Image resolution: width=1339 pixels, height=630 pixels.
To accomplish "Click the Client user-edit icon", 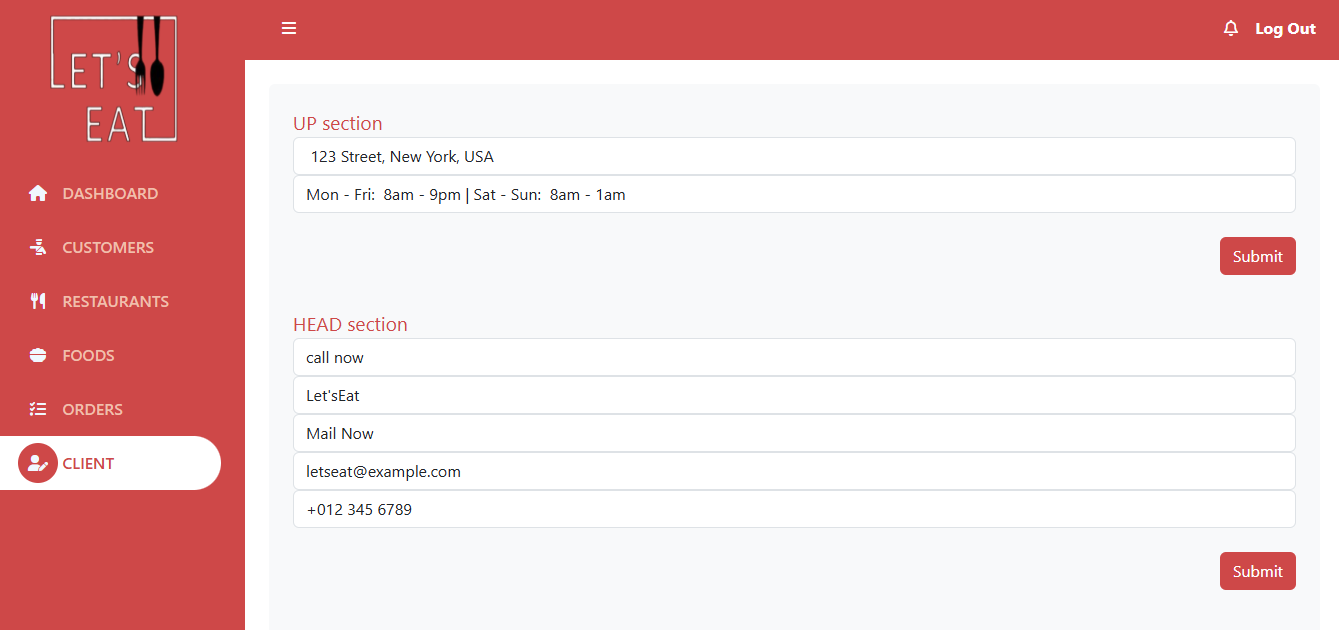I will [38, 463].
